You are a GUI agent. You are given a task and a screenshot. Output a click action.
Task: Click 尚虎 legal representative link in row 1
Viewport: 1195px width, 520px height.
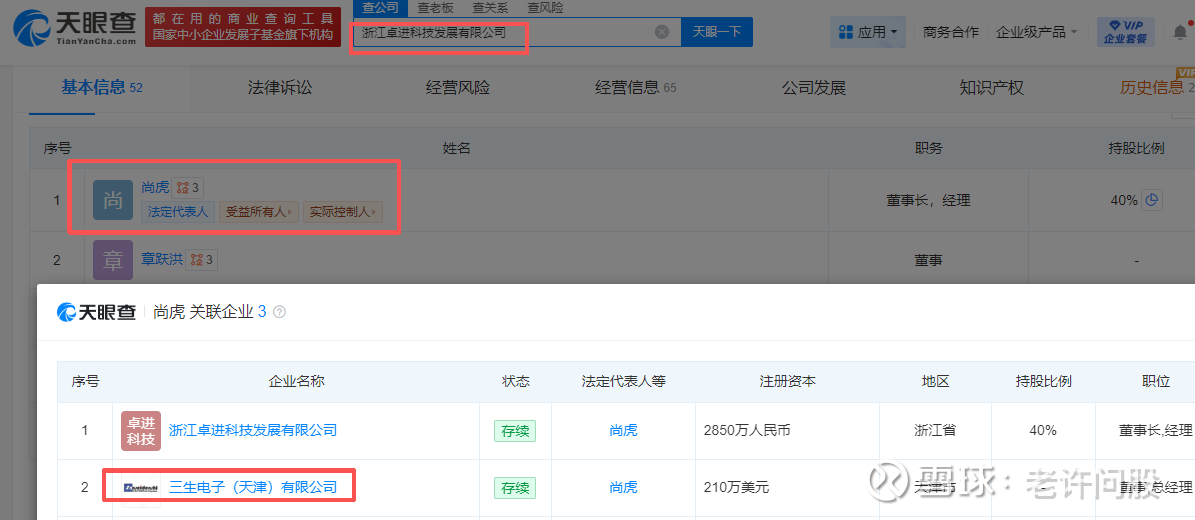623,430
